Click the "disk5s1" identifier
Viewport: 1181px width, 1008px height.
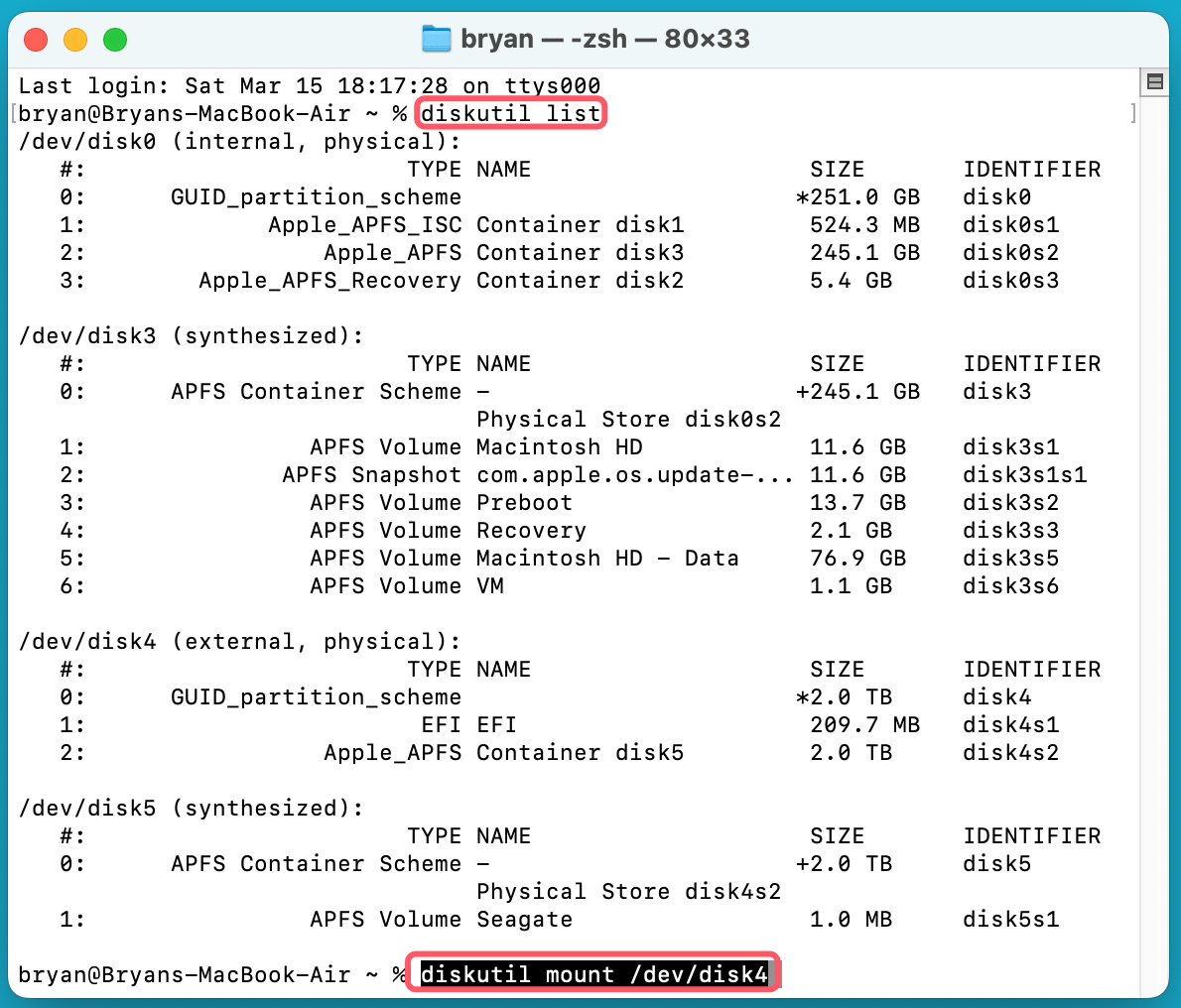pyautogui.click(x=1010, y=920)
